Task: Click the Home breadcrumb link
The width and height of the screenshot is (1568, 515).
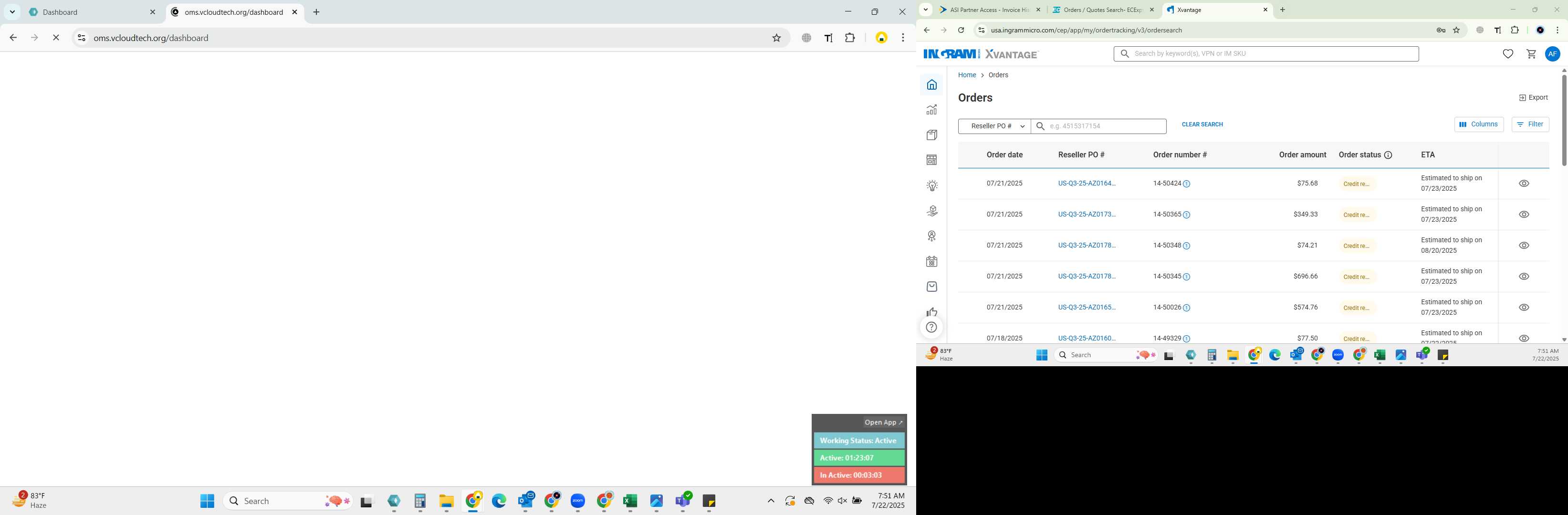Action: (x=967, y=75)
